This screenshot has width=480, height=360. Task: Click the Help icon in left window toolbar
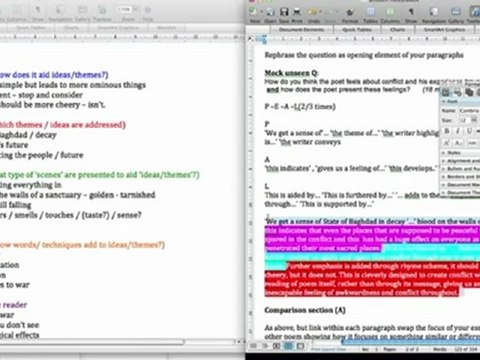148,10
